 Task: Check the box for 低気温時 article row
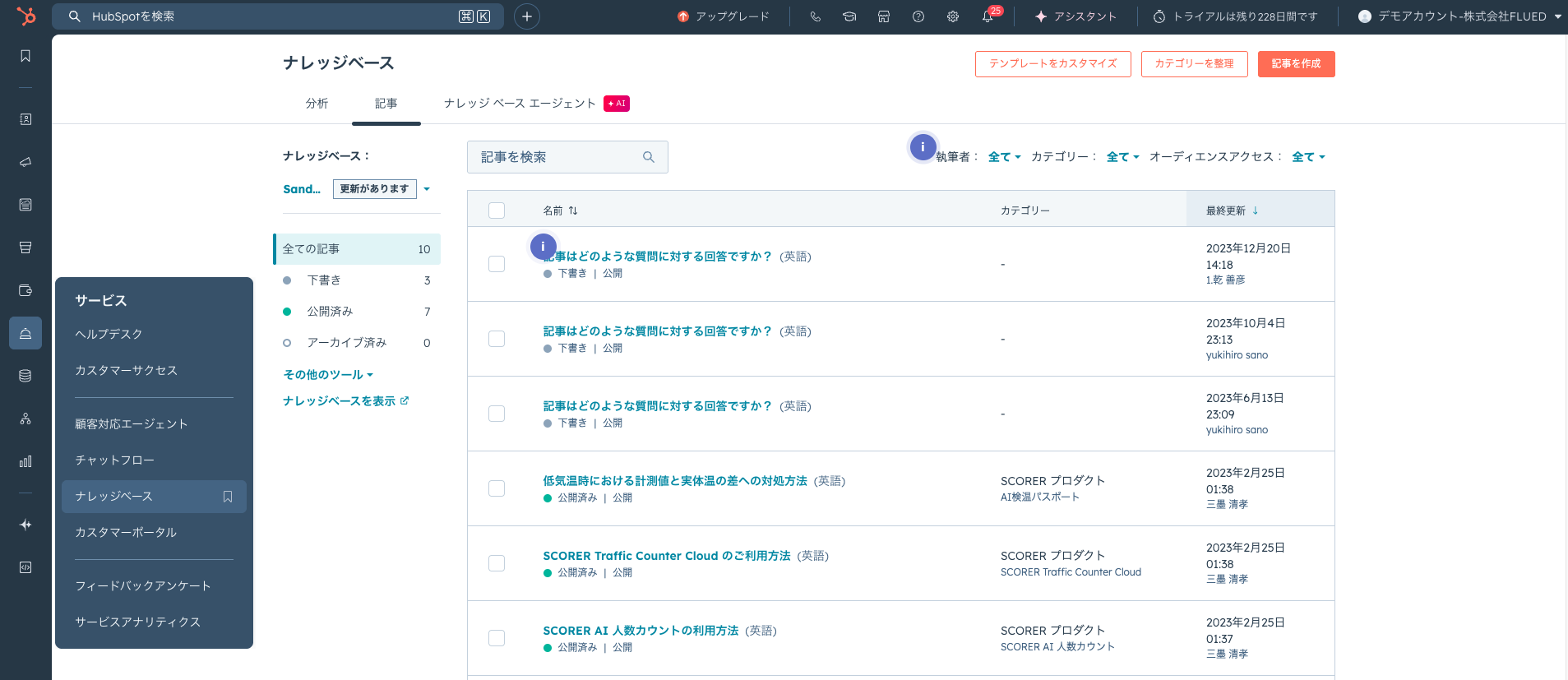(x=497, y=488)
